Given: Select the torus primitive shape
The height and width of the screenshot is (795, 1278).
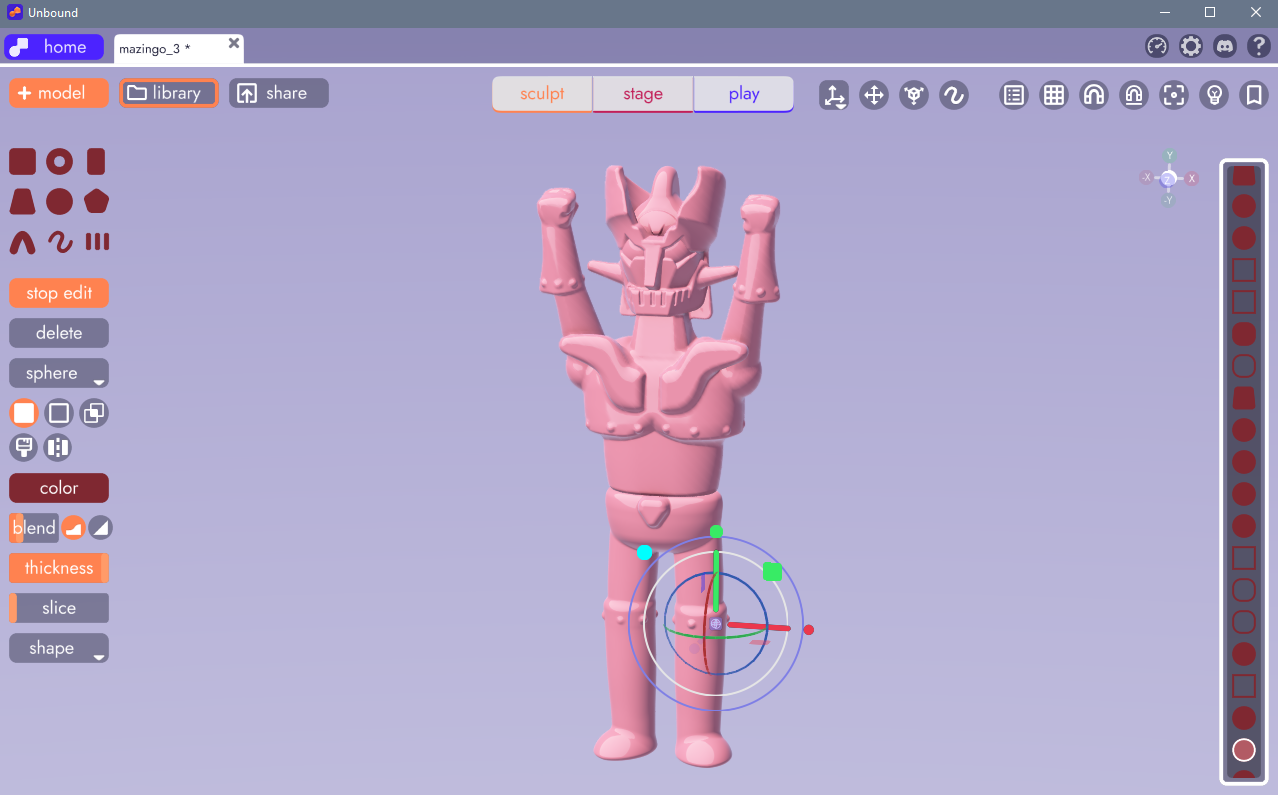Looking at the screenshot, I should tap(60, 162).
